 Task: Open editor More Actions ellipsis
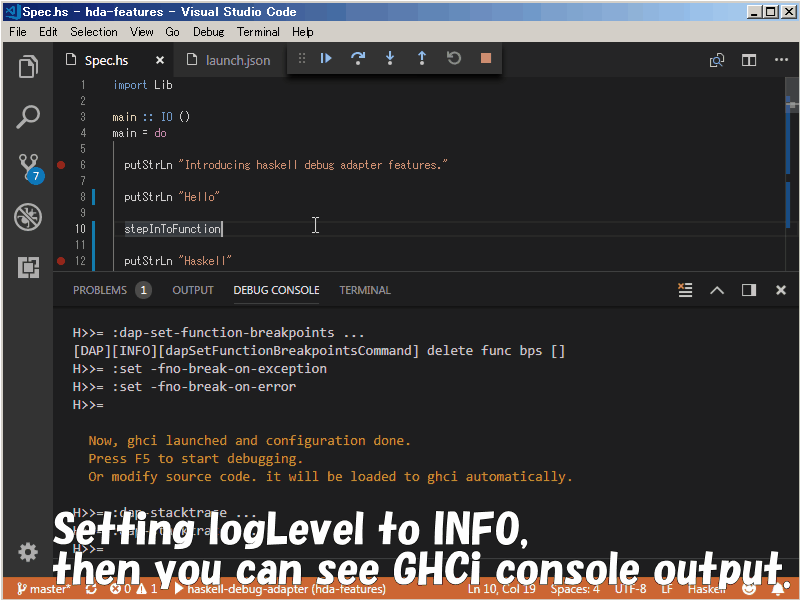pos(781,60)
